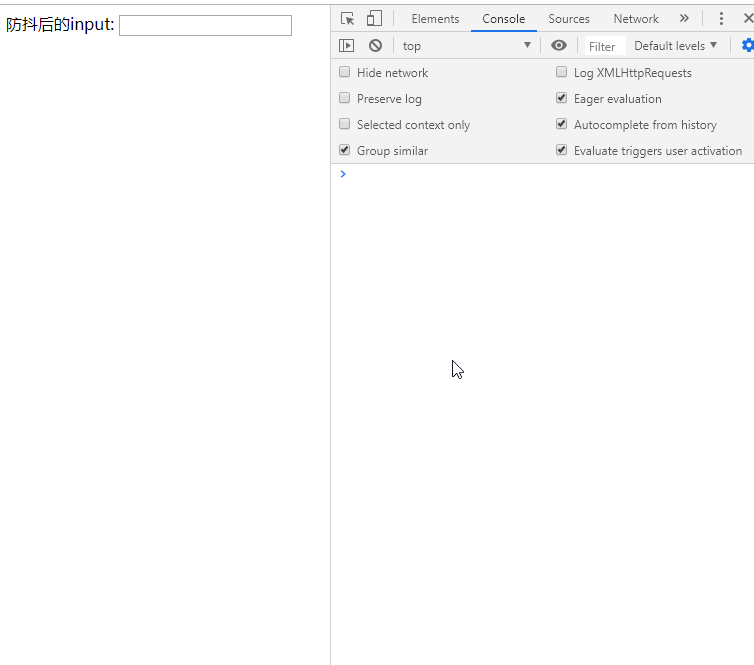
Task: Uncheck the Eager evaluation checkbox
Action: (x=561, y=98)
